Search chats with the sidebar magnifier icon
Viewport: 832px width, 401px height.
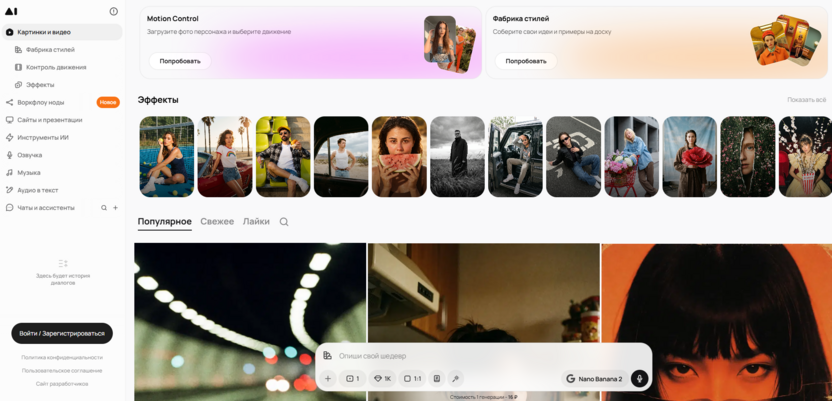point(104,208)
